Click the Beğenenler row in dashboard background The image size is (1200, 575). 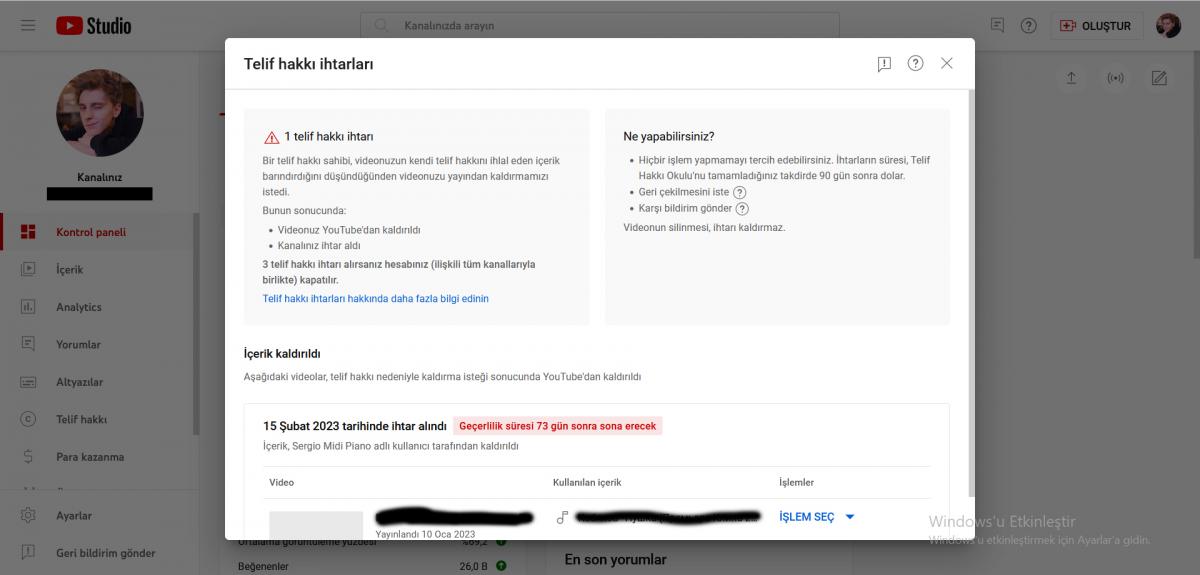pyautogui.click(x=372, y=566)
